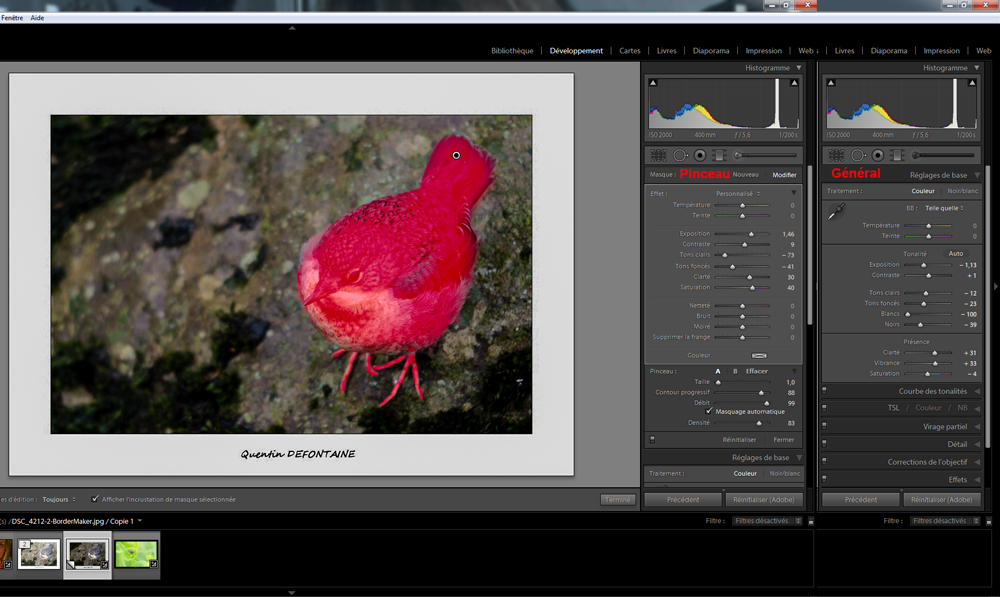The height and width of the screenshot is (597, 1000).
Task: Select the thumbnail with the 2 badge
Action: point(39,554)
